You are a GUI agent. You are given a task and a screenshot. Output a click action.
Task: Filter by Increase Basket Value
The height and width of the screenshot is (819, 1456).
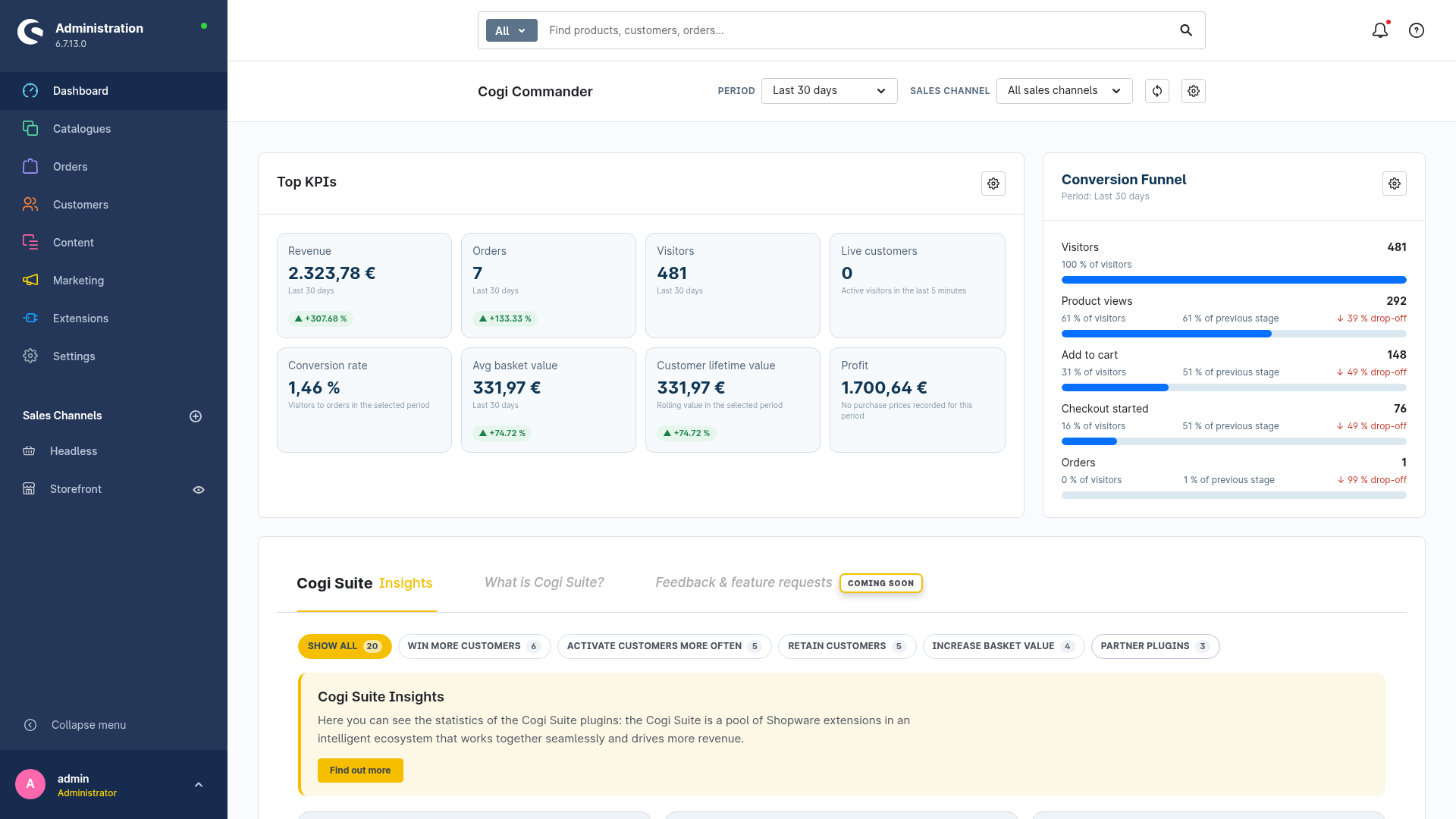(1004, 646)
